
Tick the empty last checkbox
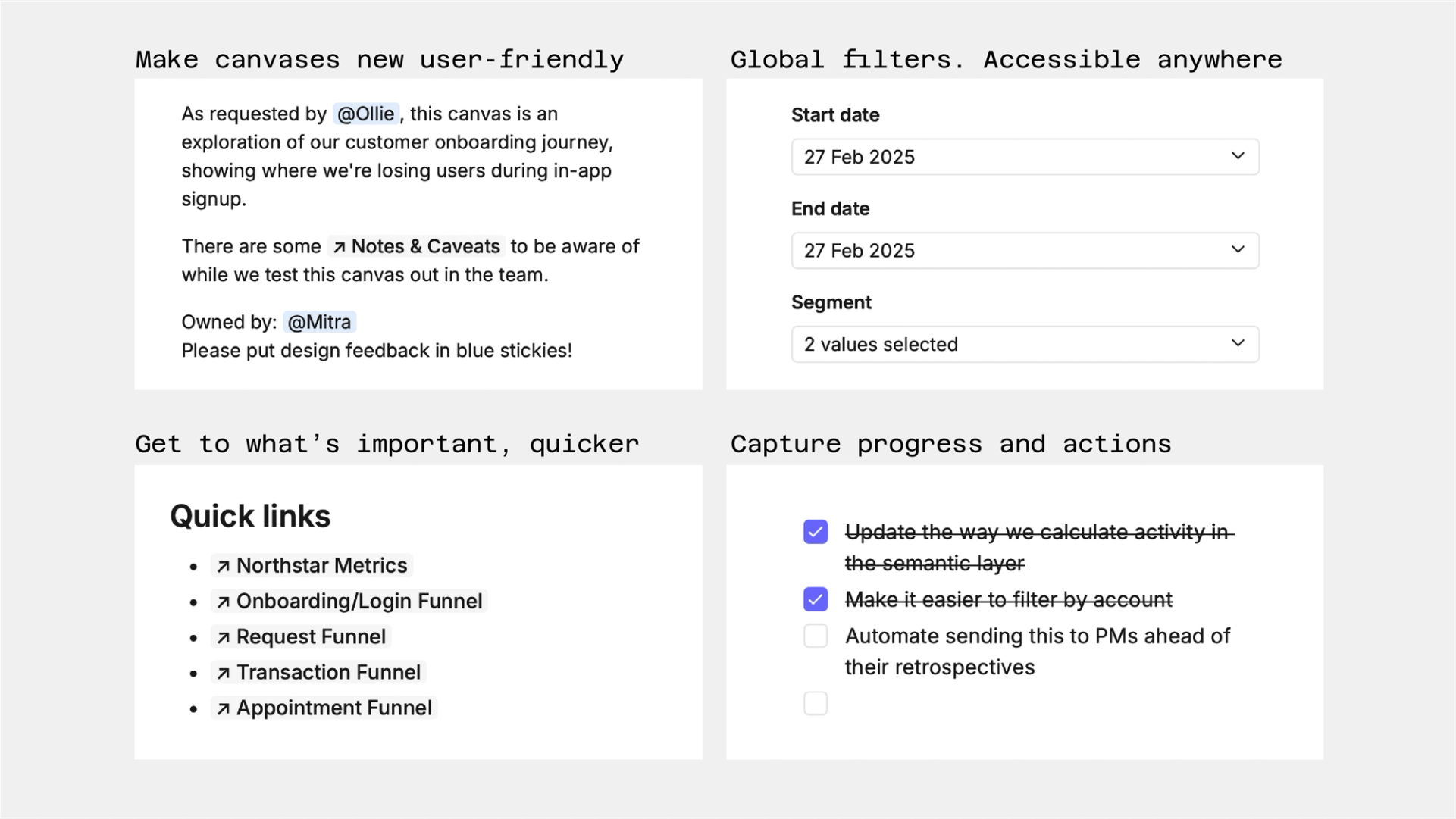coord(816,703)
